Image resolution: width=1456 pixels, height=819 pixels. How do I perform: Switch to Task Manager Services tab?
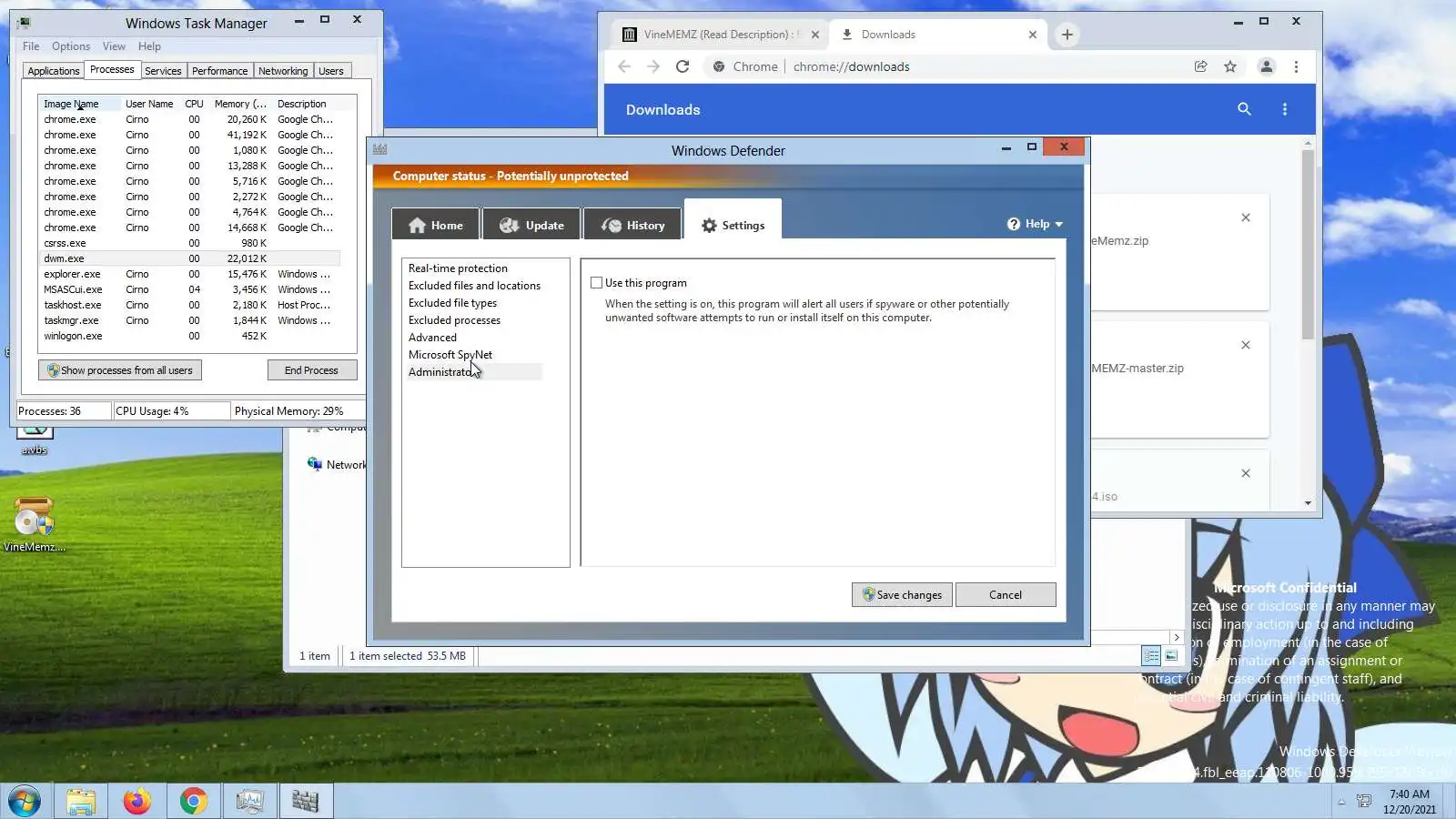(x=163, y=71)
